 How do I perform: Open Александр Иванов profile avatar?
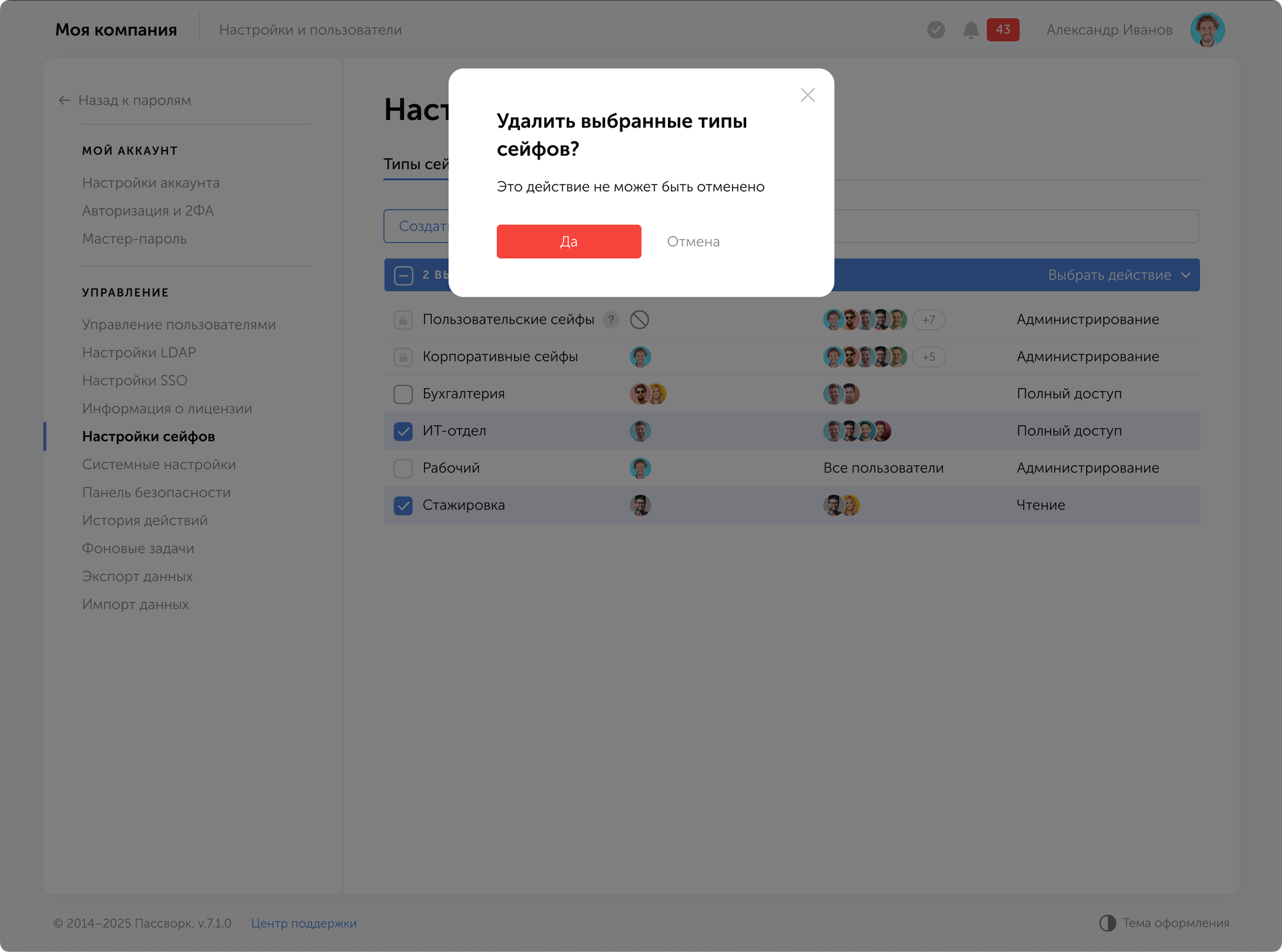(x=1207, y=30)
